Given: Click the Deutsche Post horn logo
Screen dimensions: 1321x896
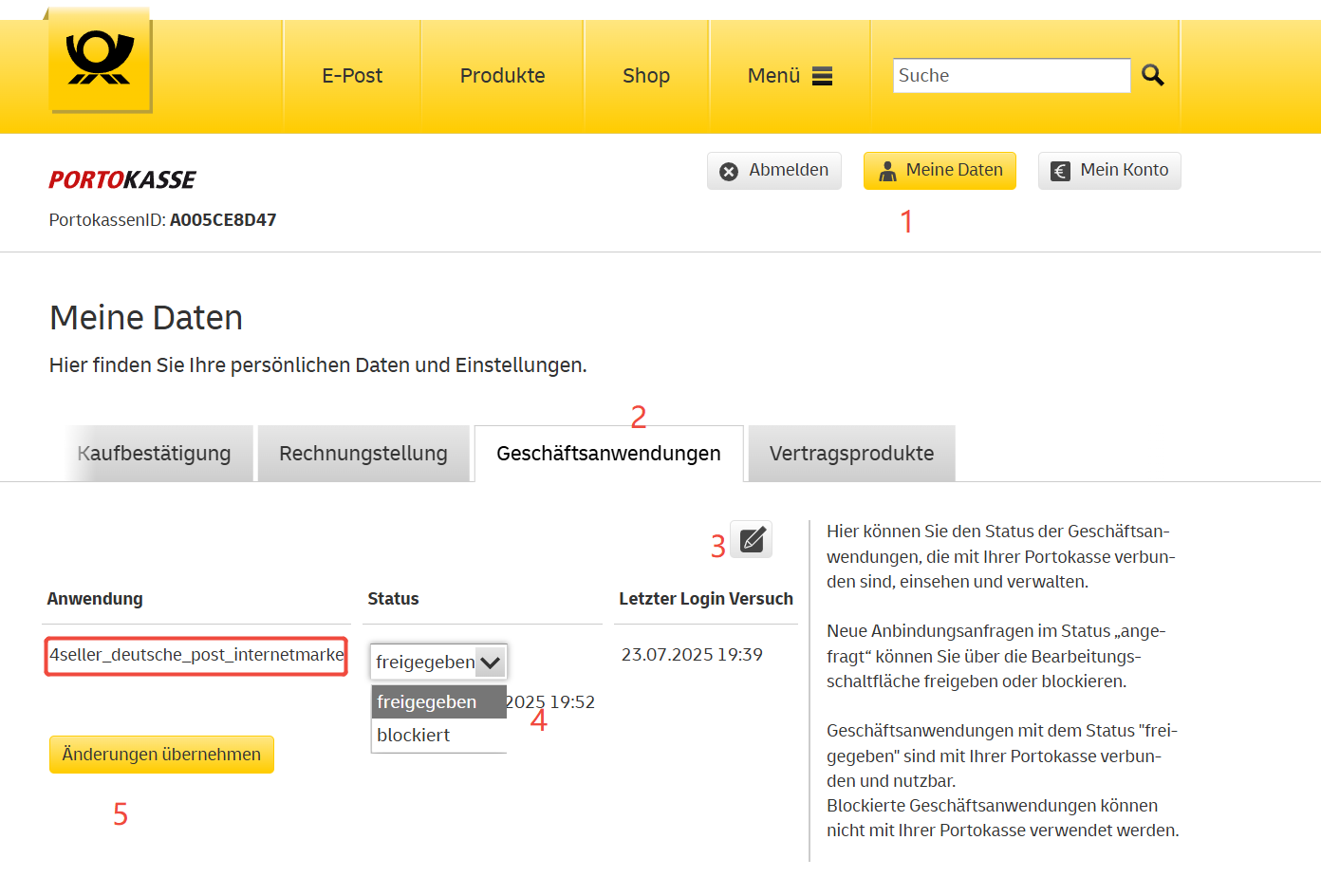Looking at the screenshot, I should click(100, 59).
